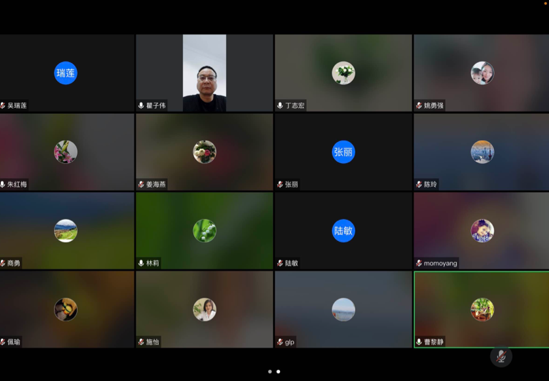Click the 张丽 name label under the avatar

click(x=292, y=184)
